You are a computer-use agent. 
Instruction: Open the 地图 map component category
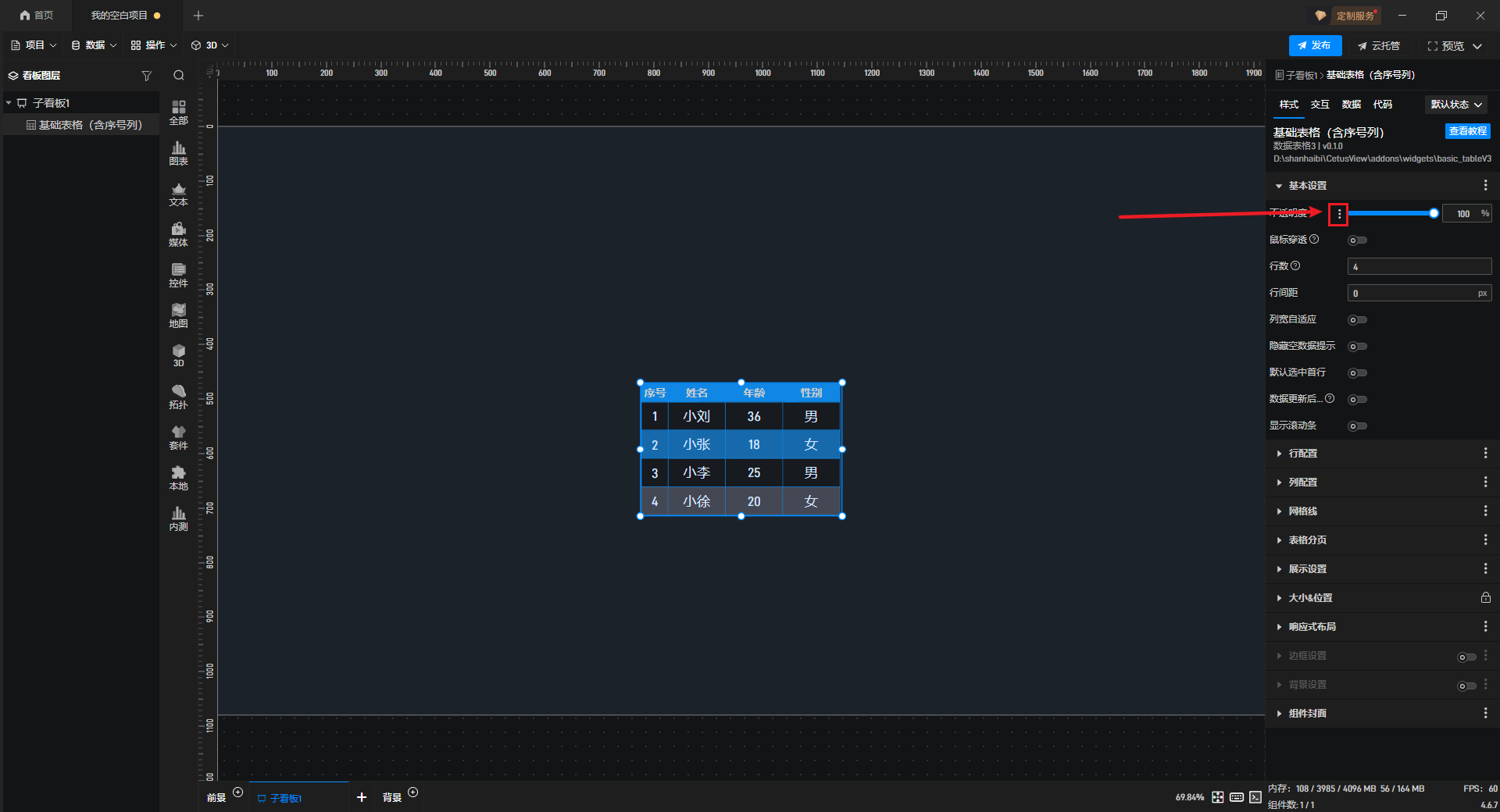(x=178, y=315)
